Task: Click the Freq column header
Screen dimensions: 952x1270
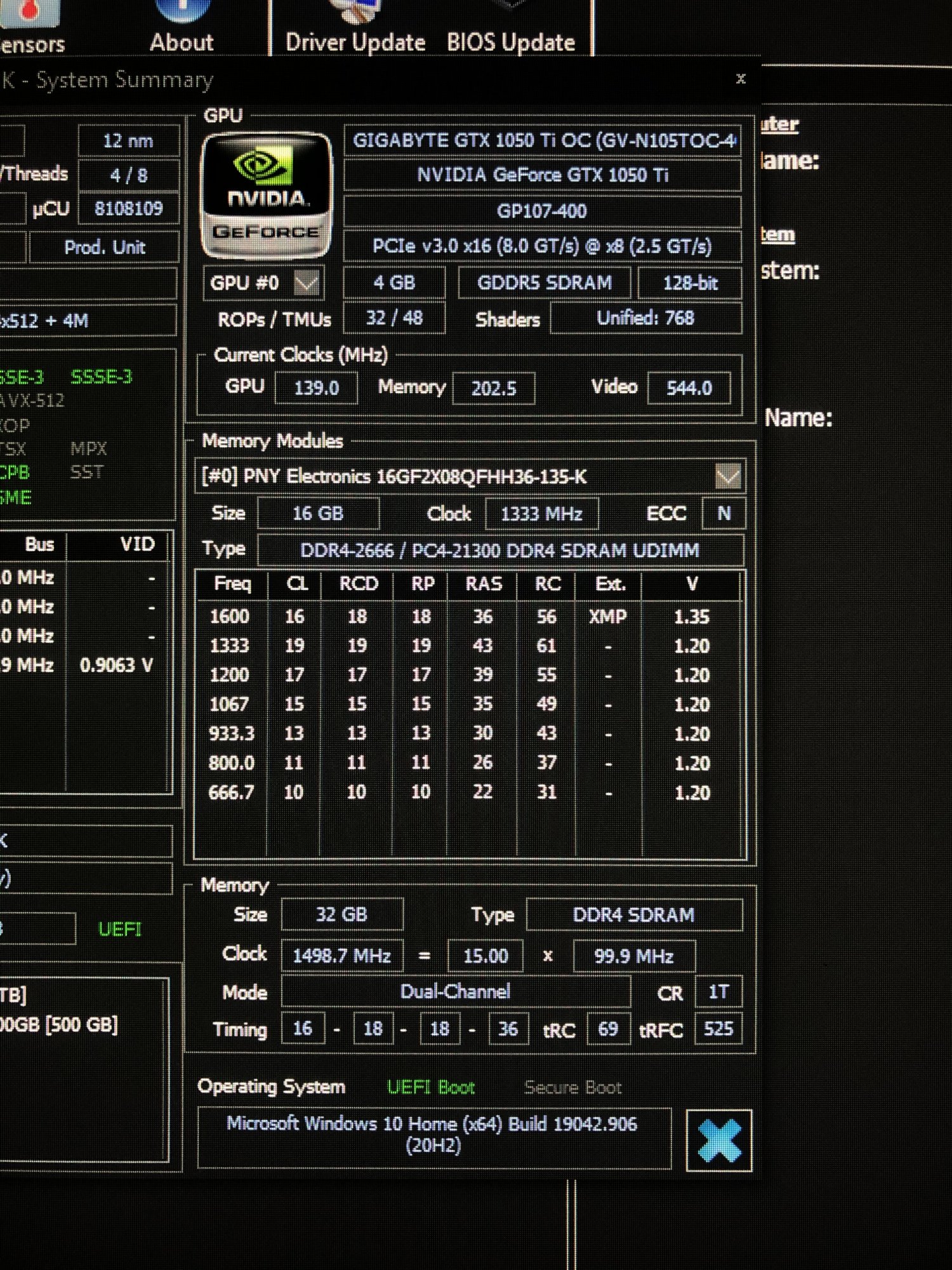Action: [x=232, y=585]
